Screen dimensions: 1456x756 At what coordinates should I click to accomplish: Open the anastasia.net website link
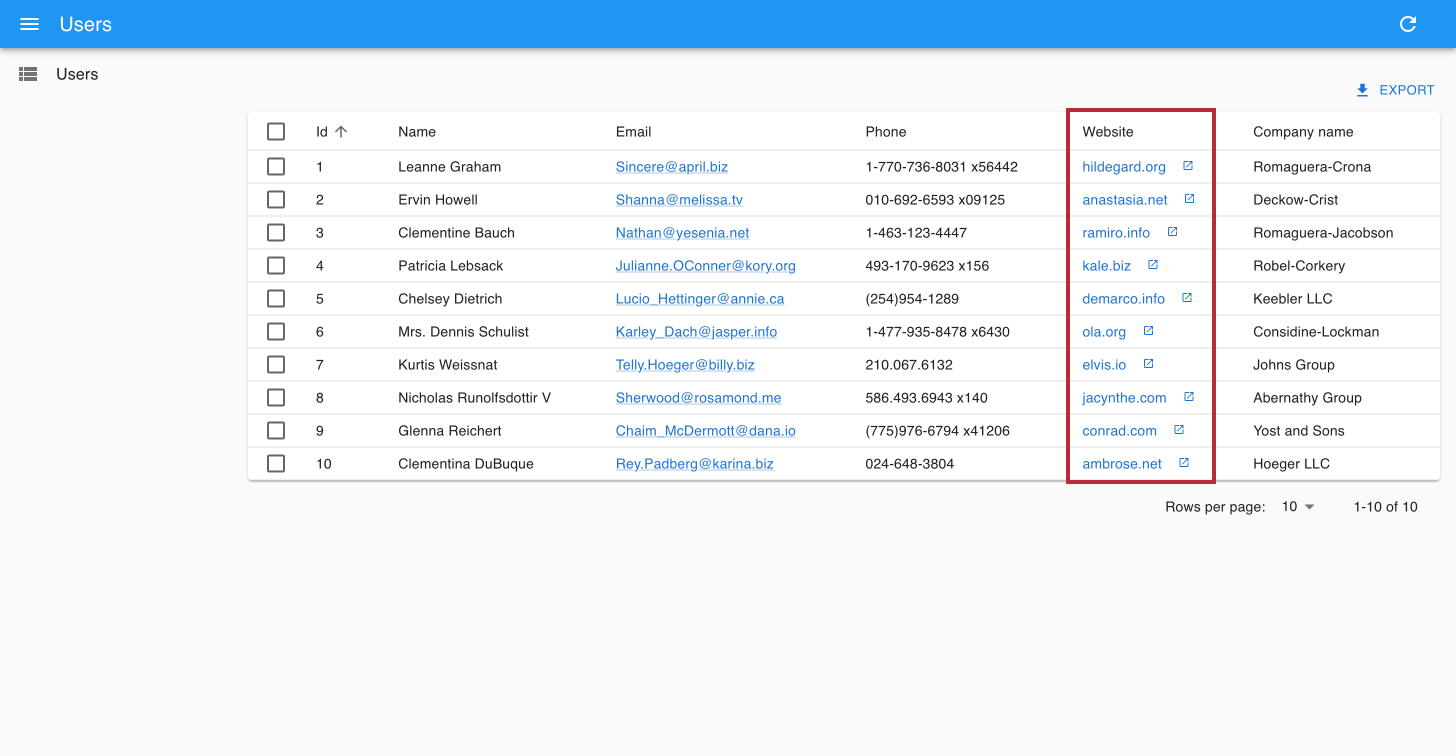1124,200
